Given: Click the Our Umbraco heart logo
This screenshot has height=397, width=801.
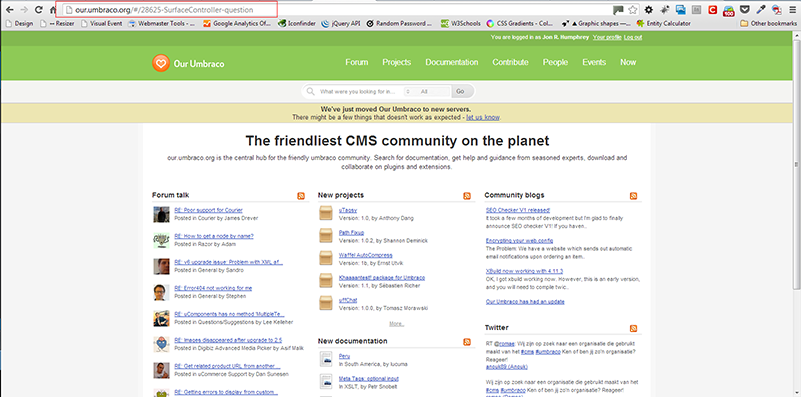Looking at the screenshot, I should click(x=160, y=63).
